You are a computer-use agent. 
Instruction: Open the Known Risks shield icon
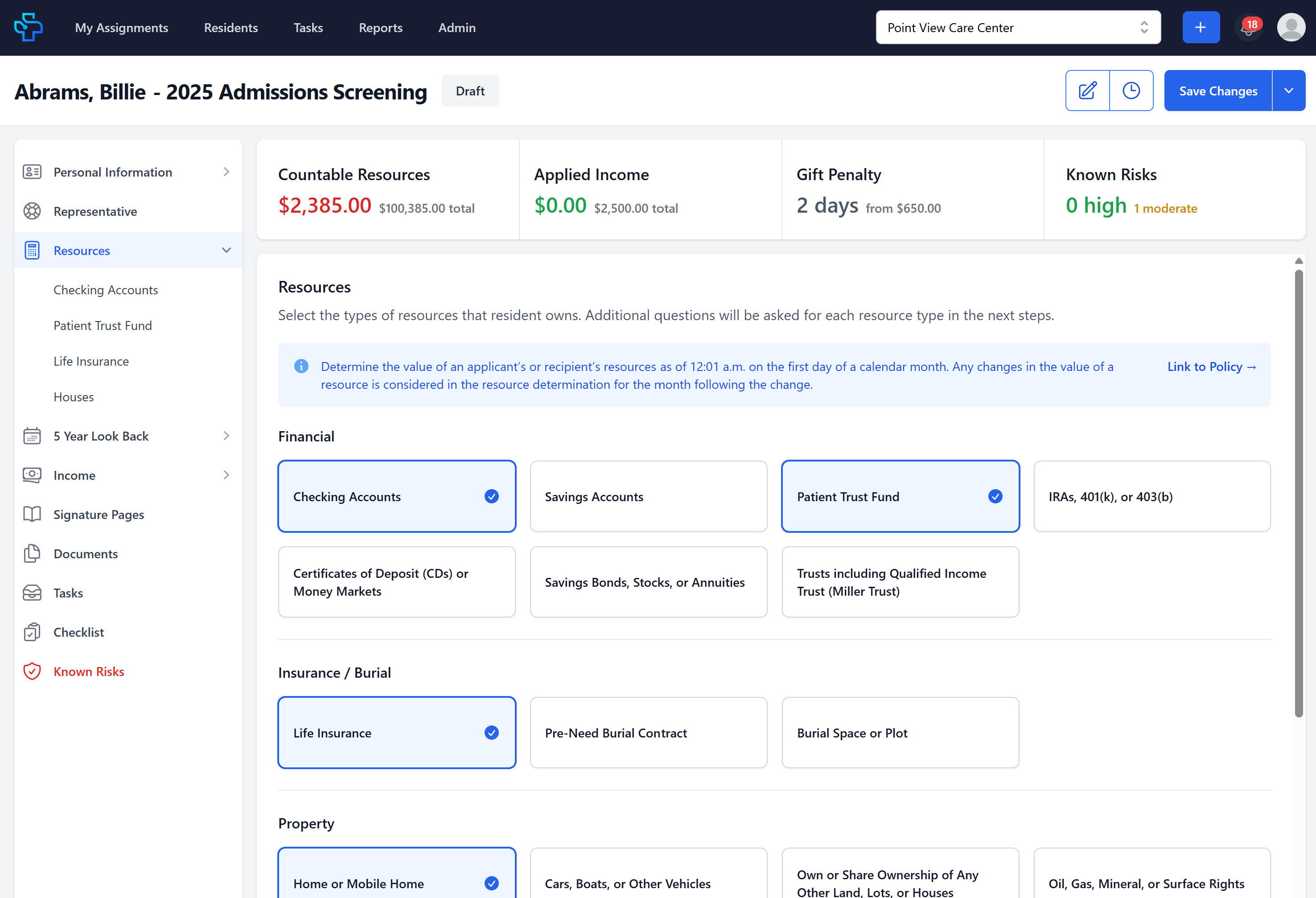32,671
